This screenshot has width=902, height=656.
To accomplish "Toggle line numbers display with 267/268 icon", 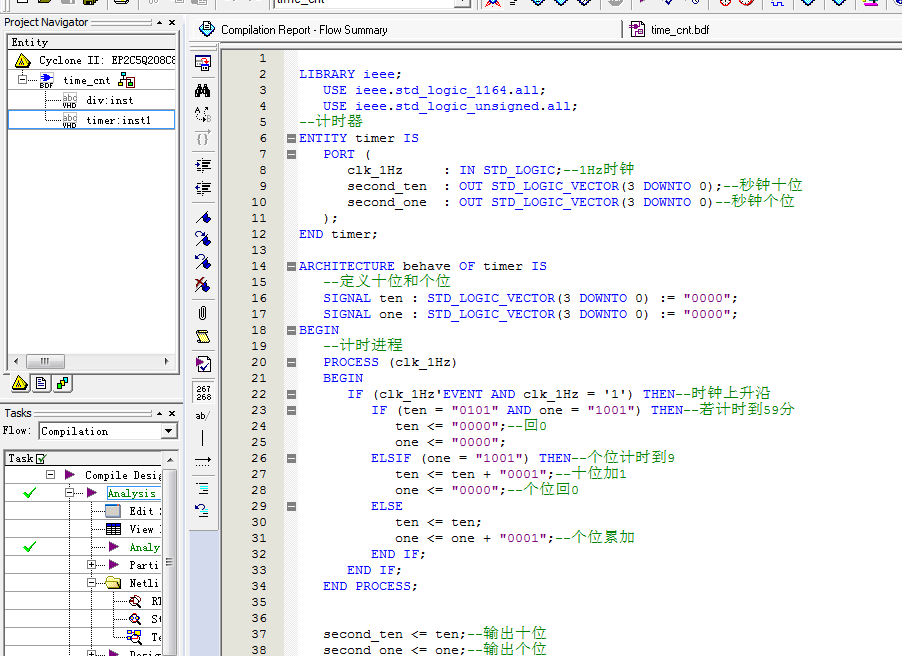I will tap(203, 391).
